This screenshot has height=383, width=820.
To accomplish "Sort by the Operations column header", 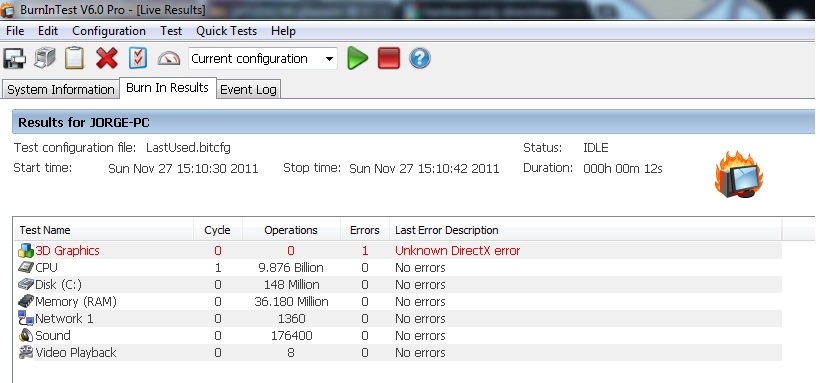I will click(291, 230).
